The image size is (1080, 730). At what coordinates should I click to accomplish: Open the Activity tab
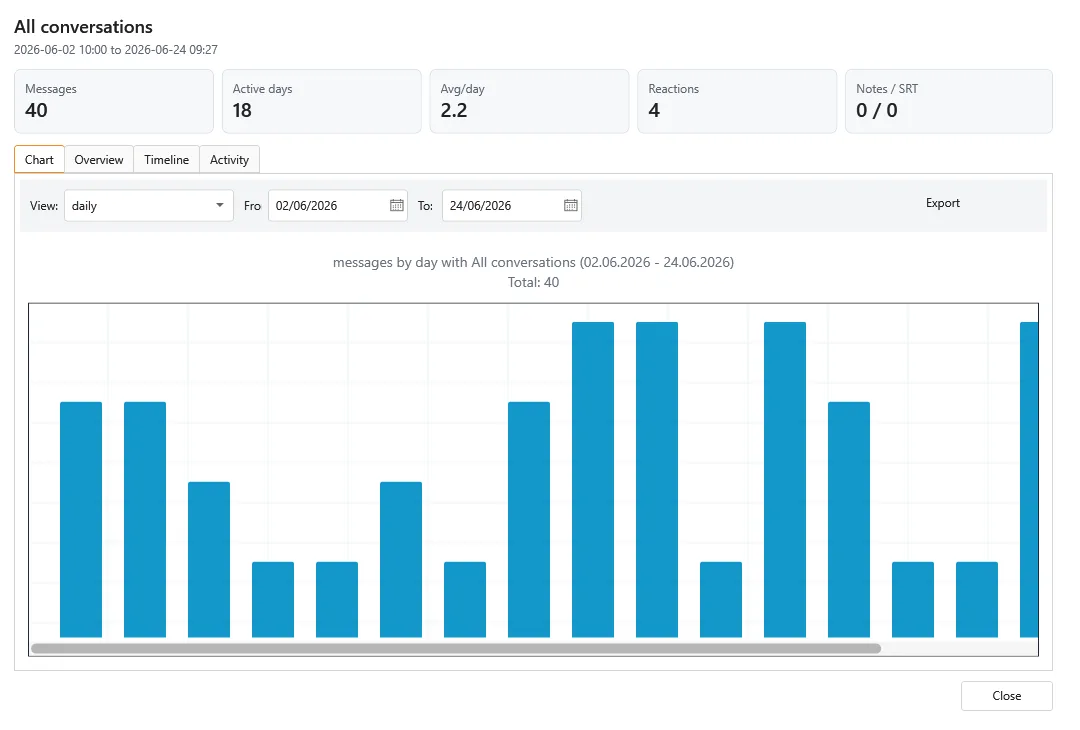(x=229, y=160)
